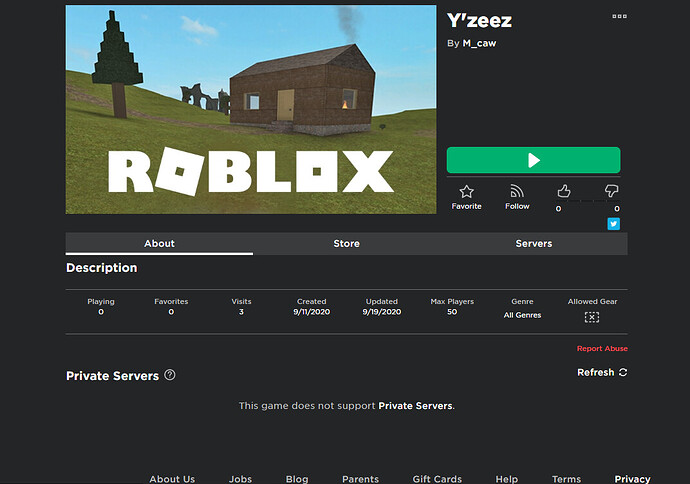Share the game via the Twitter icon
Image resolution: width=690 pixels, height=484 pixels.
(x=613, y=224)
